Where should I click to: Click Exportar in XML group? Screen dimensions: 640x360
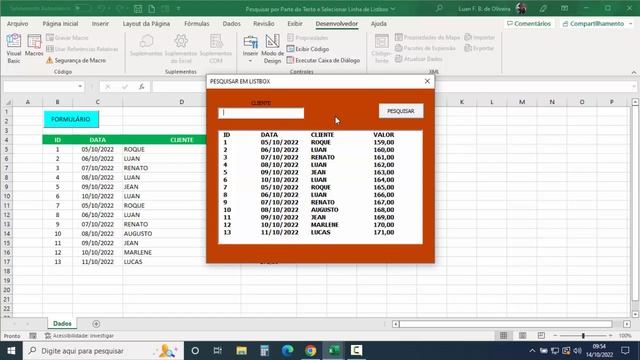tap(479, 48)
